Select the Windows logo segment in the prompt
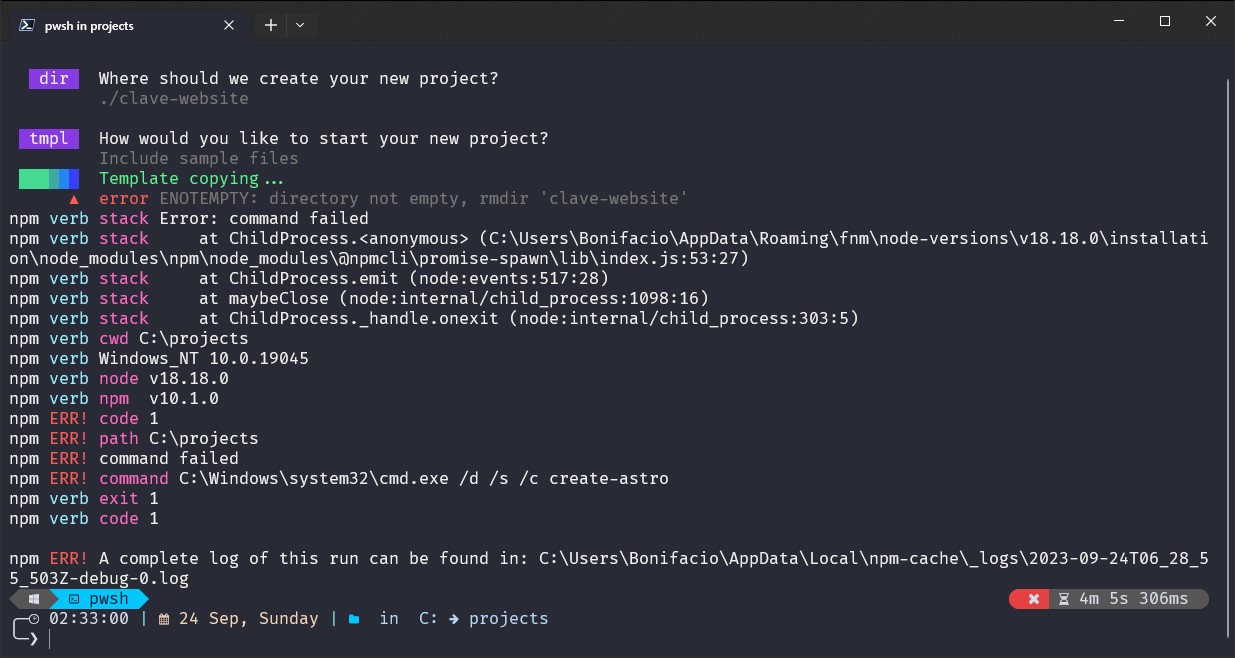The image size is (1235, 658). [34, 599]
